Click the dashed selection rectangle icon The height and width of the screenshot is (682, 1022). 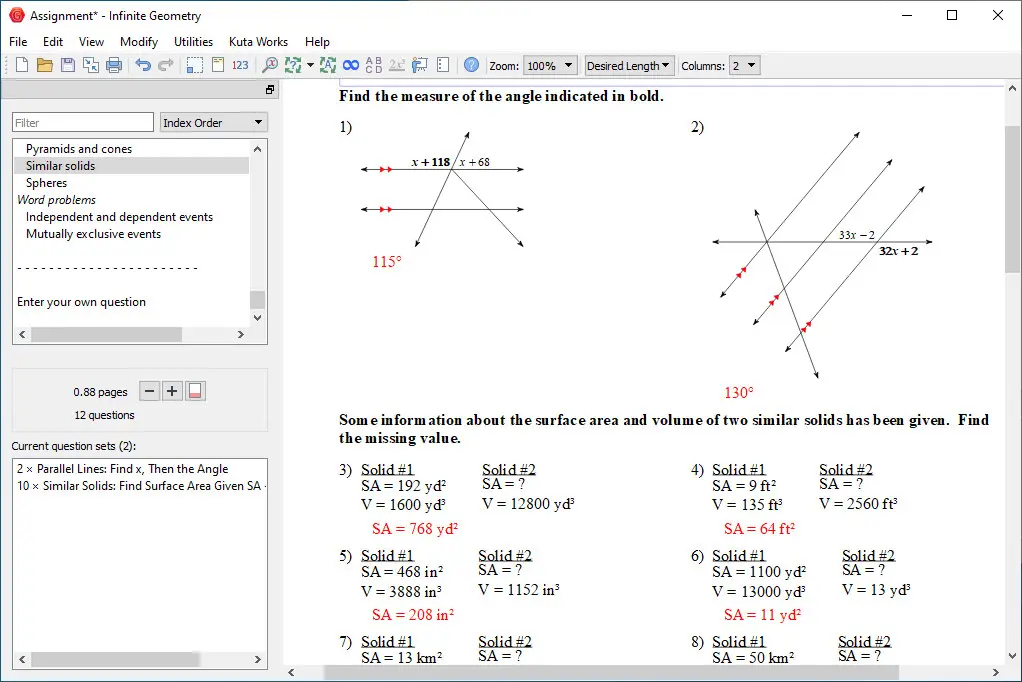click(194, 65)
